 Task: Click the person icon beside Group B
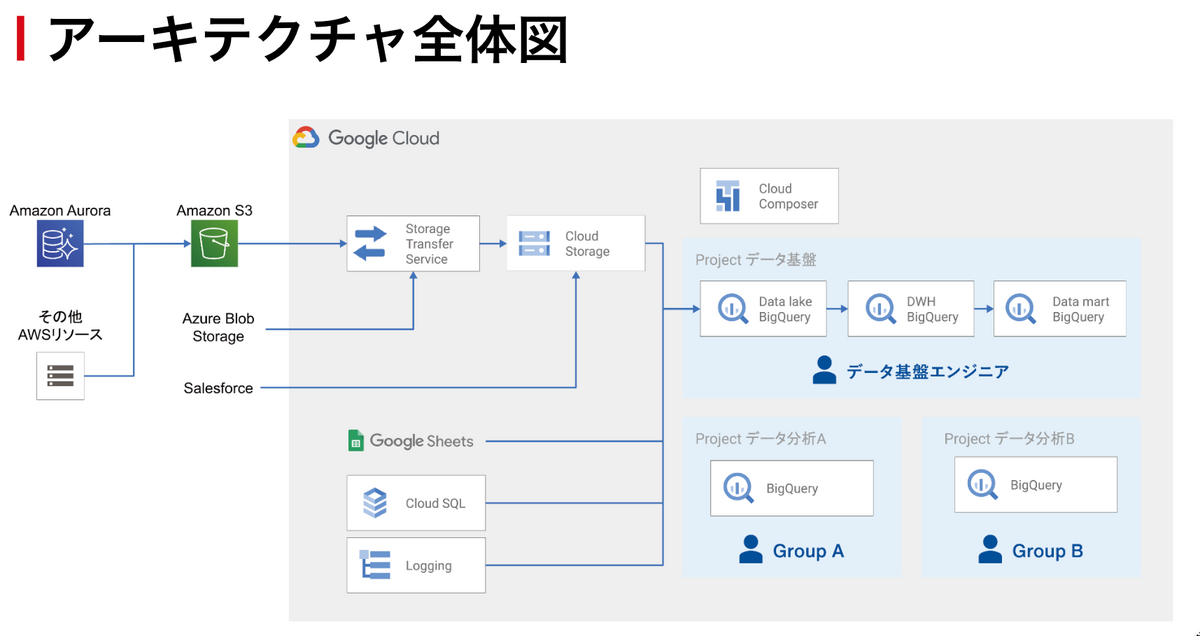coord(990,549)
